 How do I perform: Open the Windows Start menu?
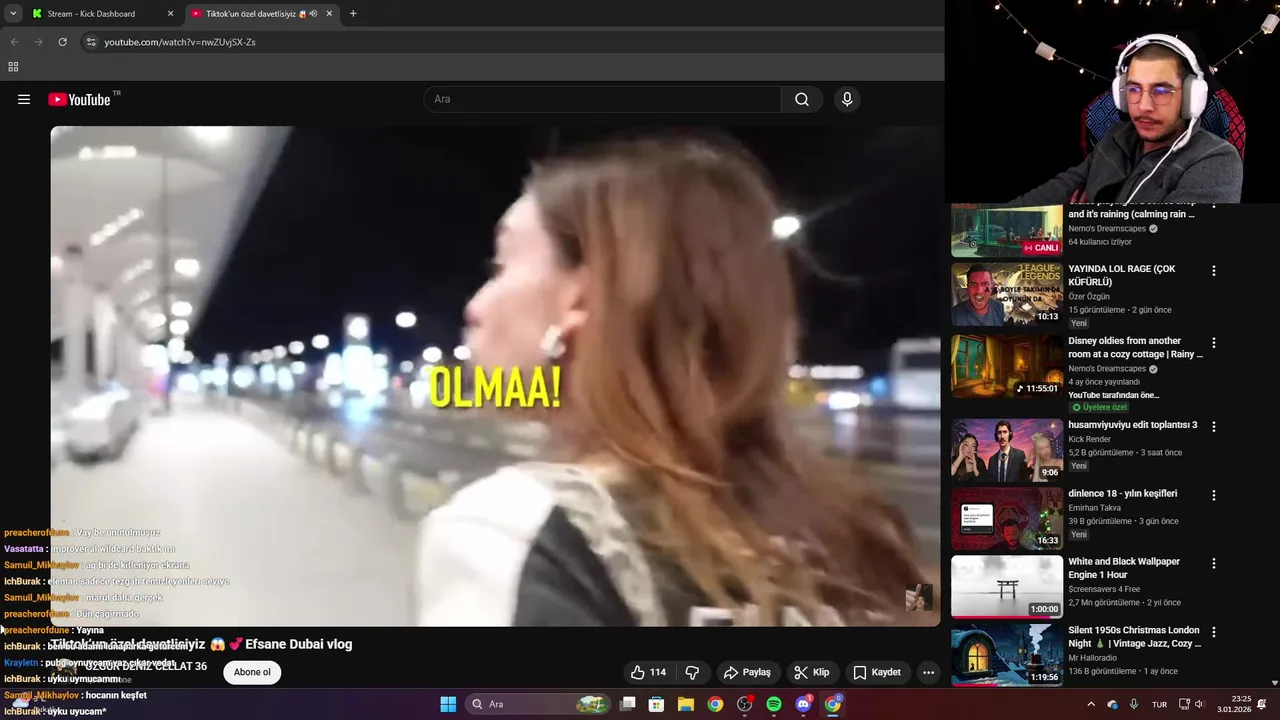(x=448, y=704)
